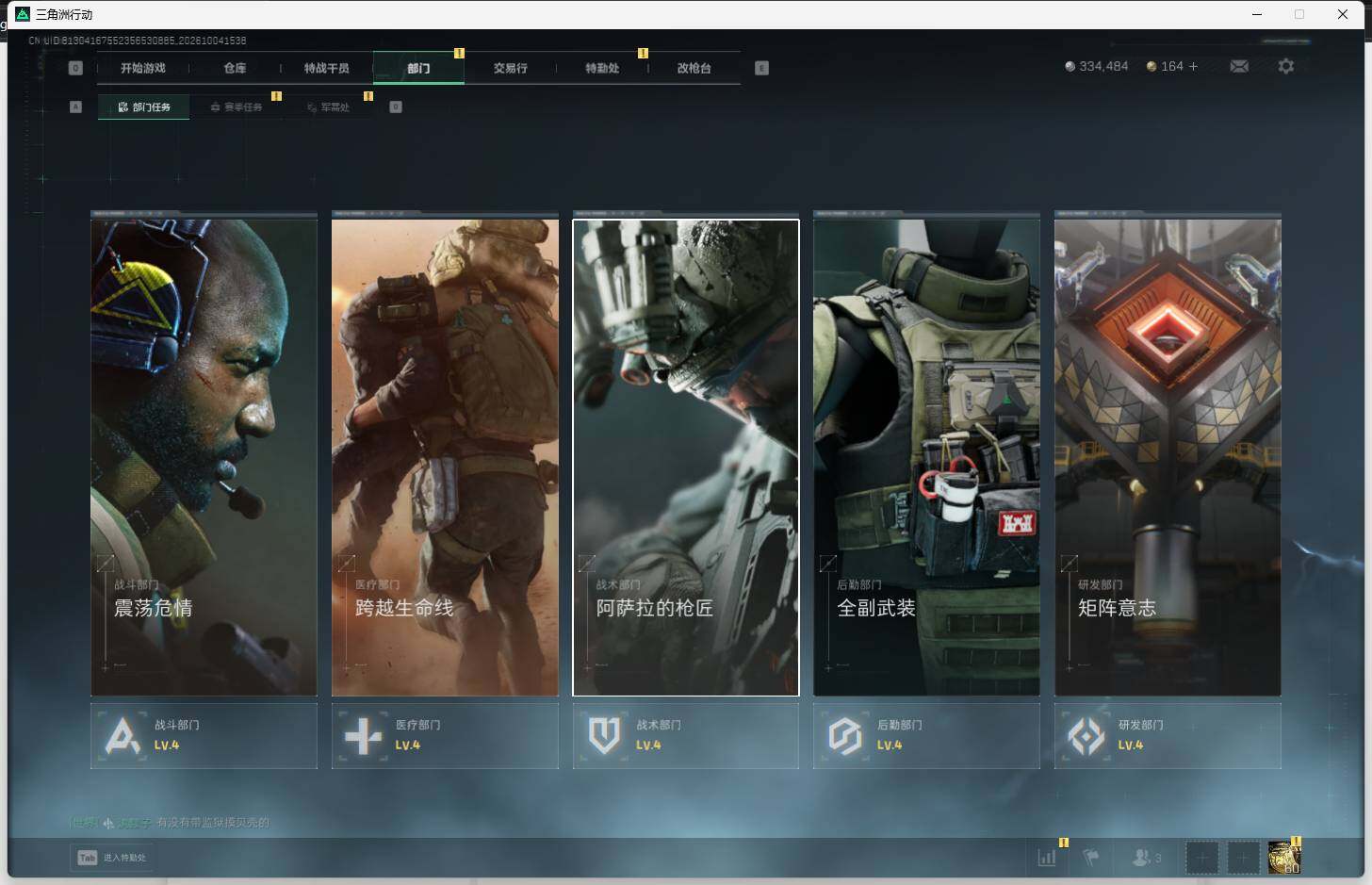Click the 医疗部门 cross icon
This screenshot has height=885, width=1372.
(x=364, y=736)
